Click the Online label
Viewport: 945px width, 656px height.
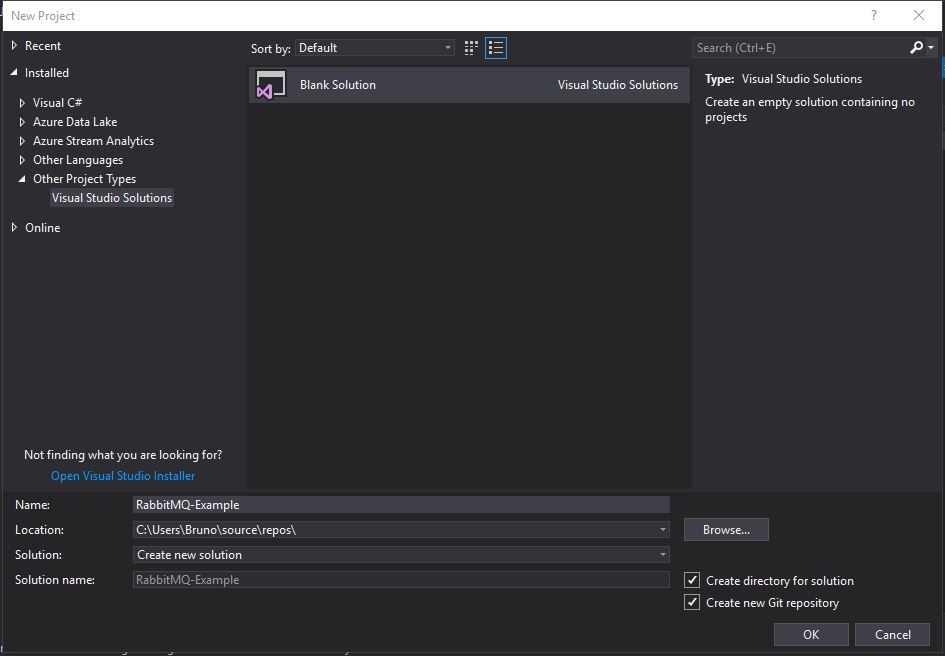pyautogui.click(x=42, y=227)
